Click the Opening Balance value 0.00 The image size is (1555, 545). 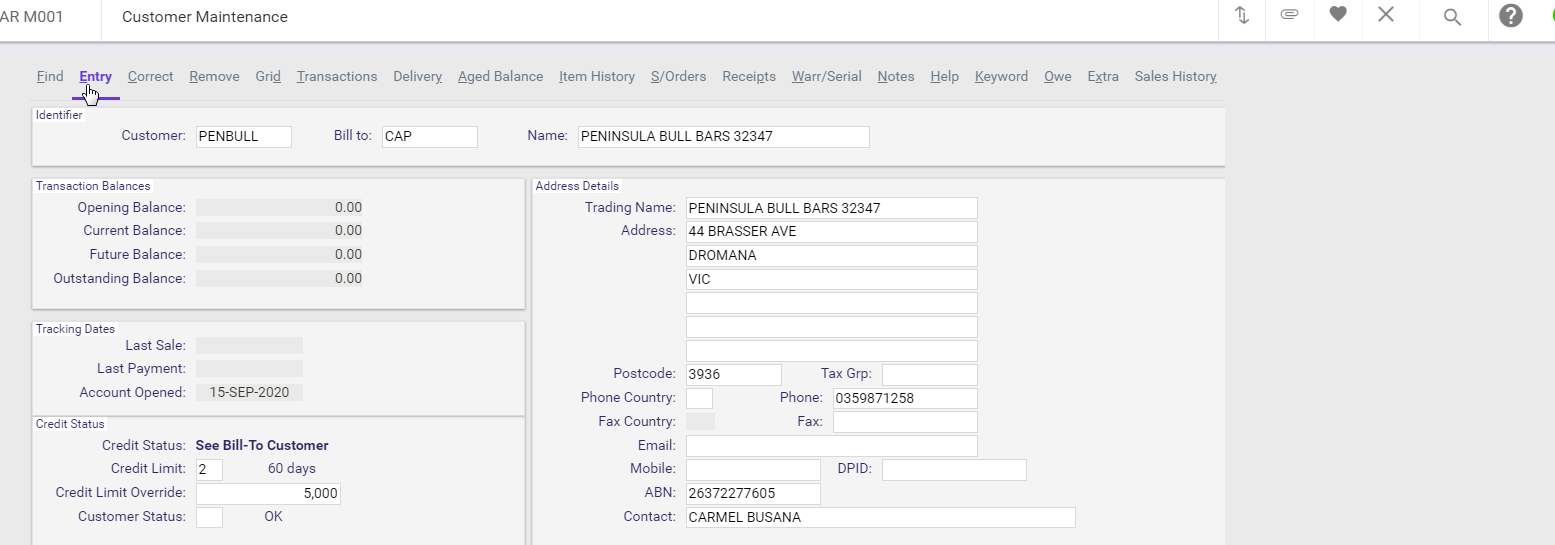click(x=280, y=208)
